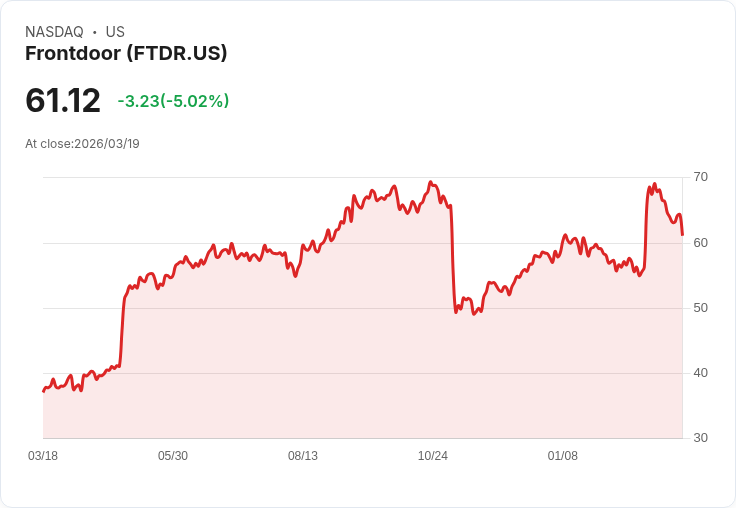Click the 30 y-axis label
The width and height of the screenshot is (736, 508).
700,438
